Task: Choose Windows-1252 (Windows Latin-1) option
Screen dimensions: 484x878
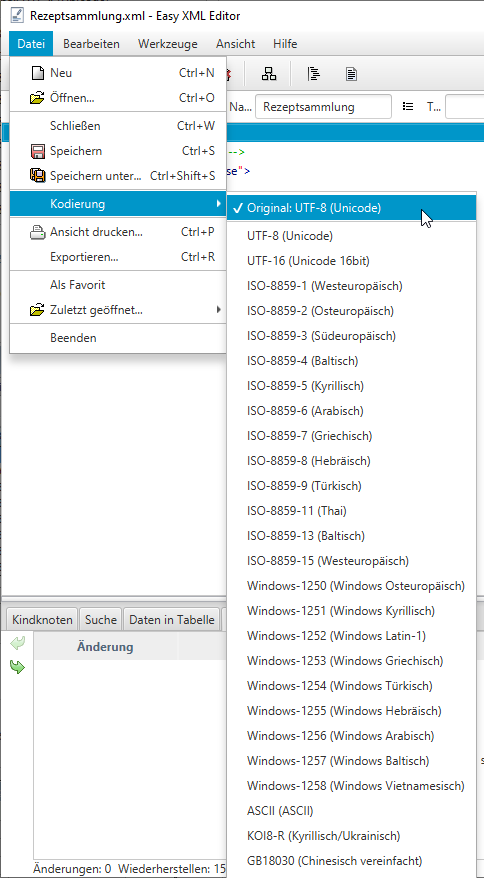Action: pyautogui.click(x=336, y=636)
